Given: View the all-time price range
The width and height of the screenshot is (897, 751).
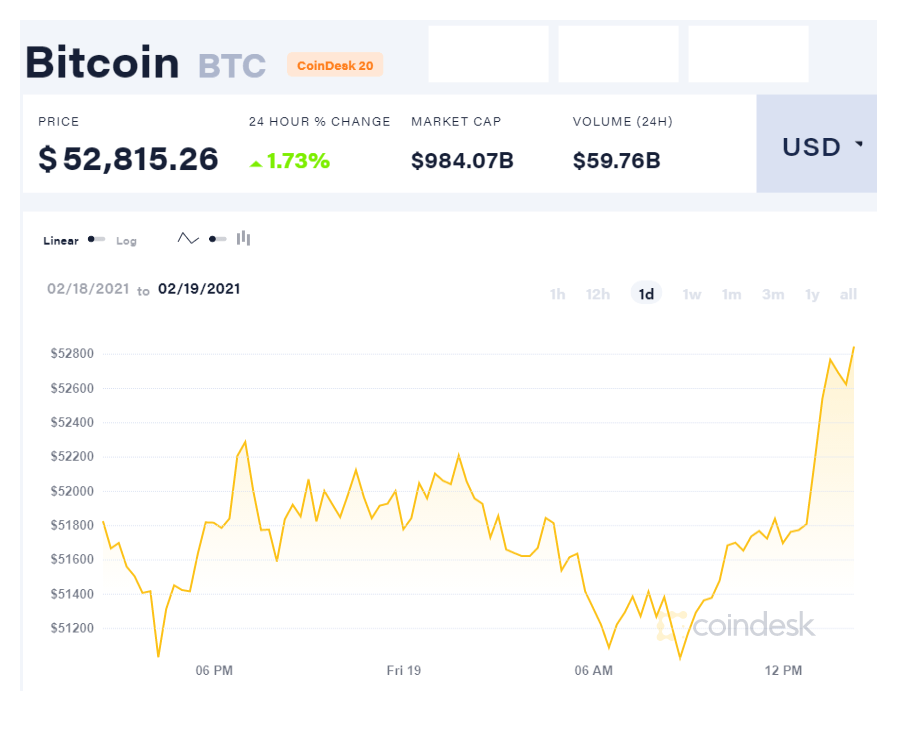Looking at the screenshot, I should (848, 294).
